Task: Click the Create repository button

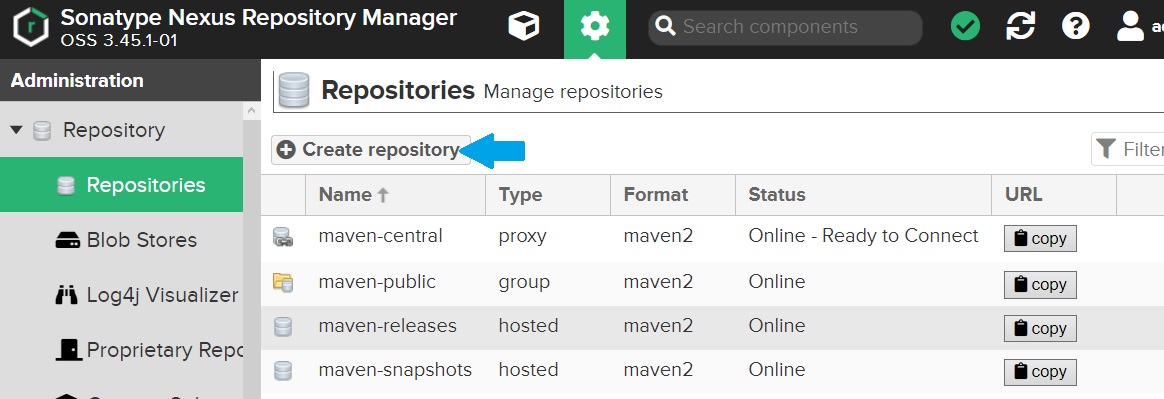Action: [370, 149]
